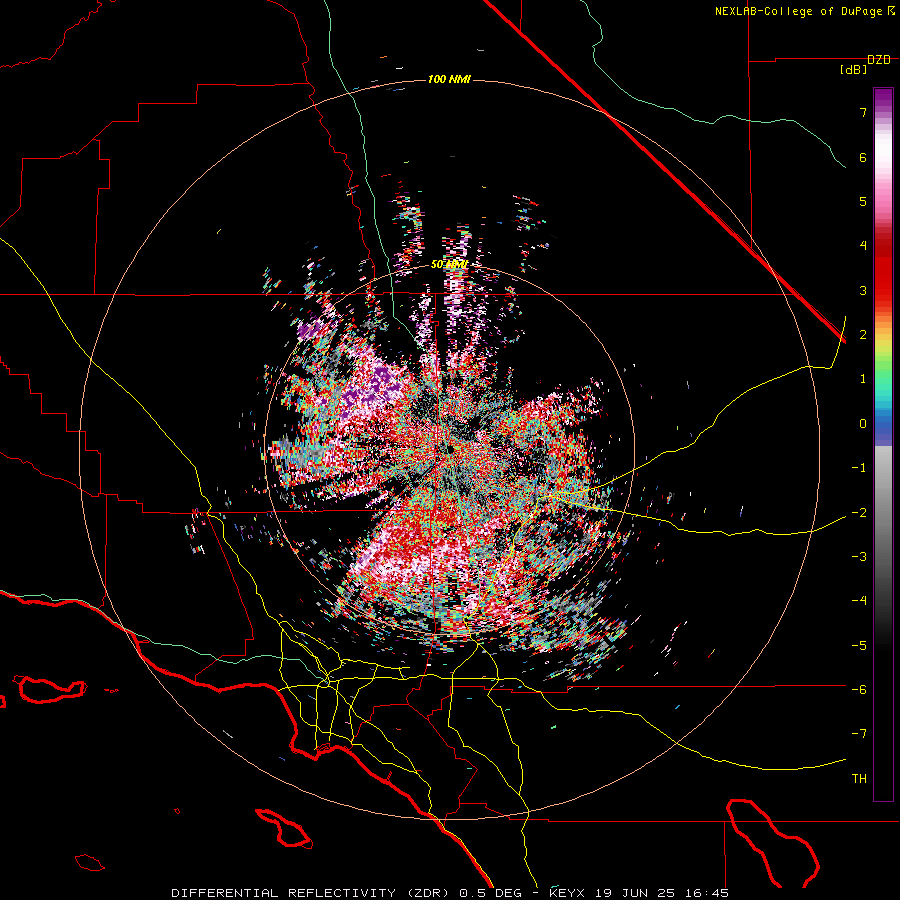
Task: Click the [dB] units label
Action: pos(854,70)
